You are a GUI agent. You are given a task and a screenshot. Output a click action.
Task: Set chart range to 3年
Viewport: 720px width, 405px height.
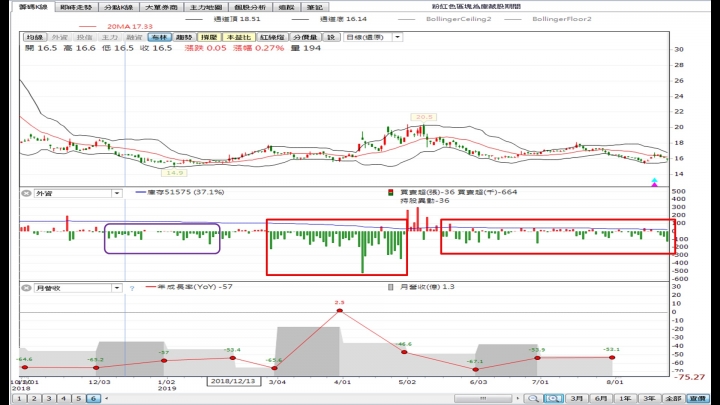(x=649, y=399)
